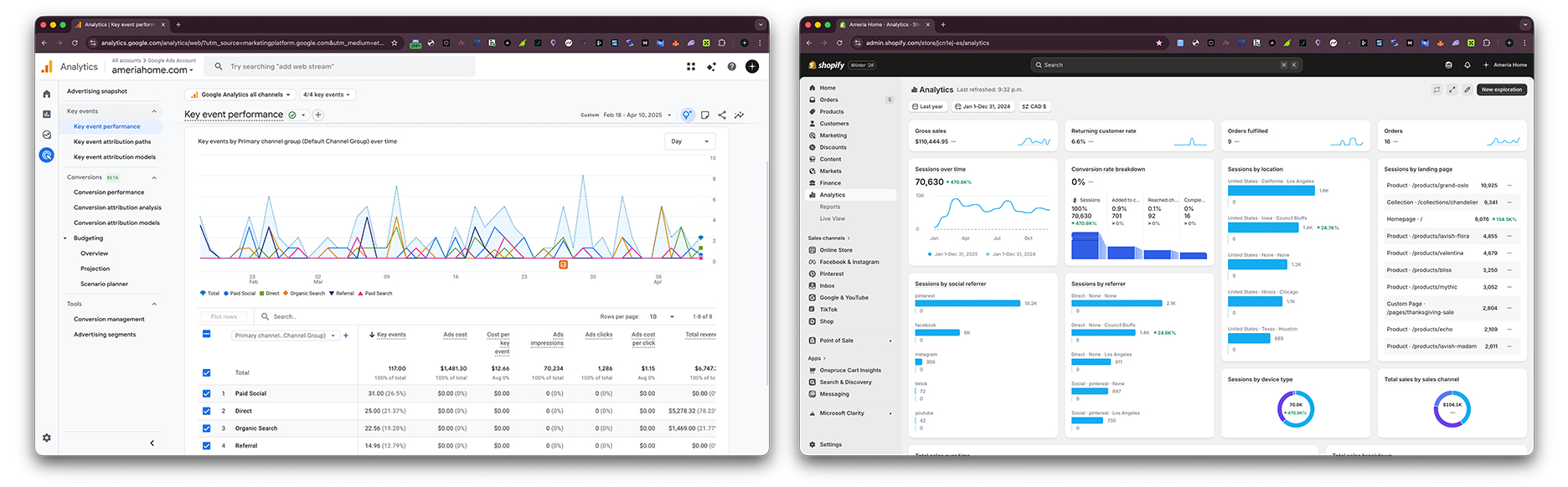Click Ameria Home store menu in Shopify
This screenshot has width=1568, height=487.
click(x=1505, y=65)
